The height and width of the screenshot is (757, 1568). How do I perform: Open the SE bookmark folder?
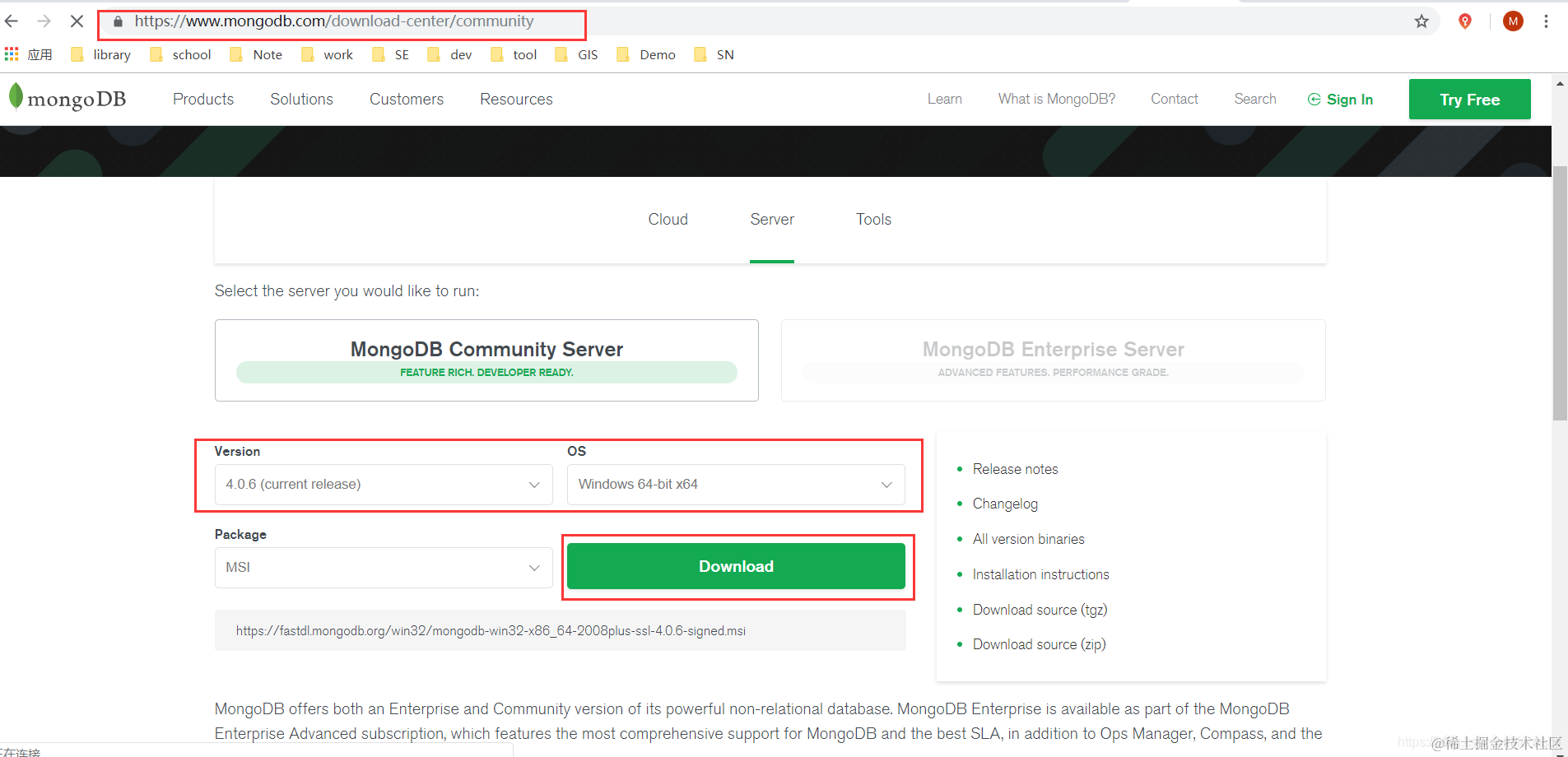tap(390, 54)
